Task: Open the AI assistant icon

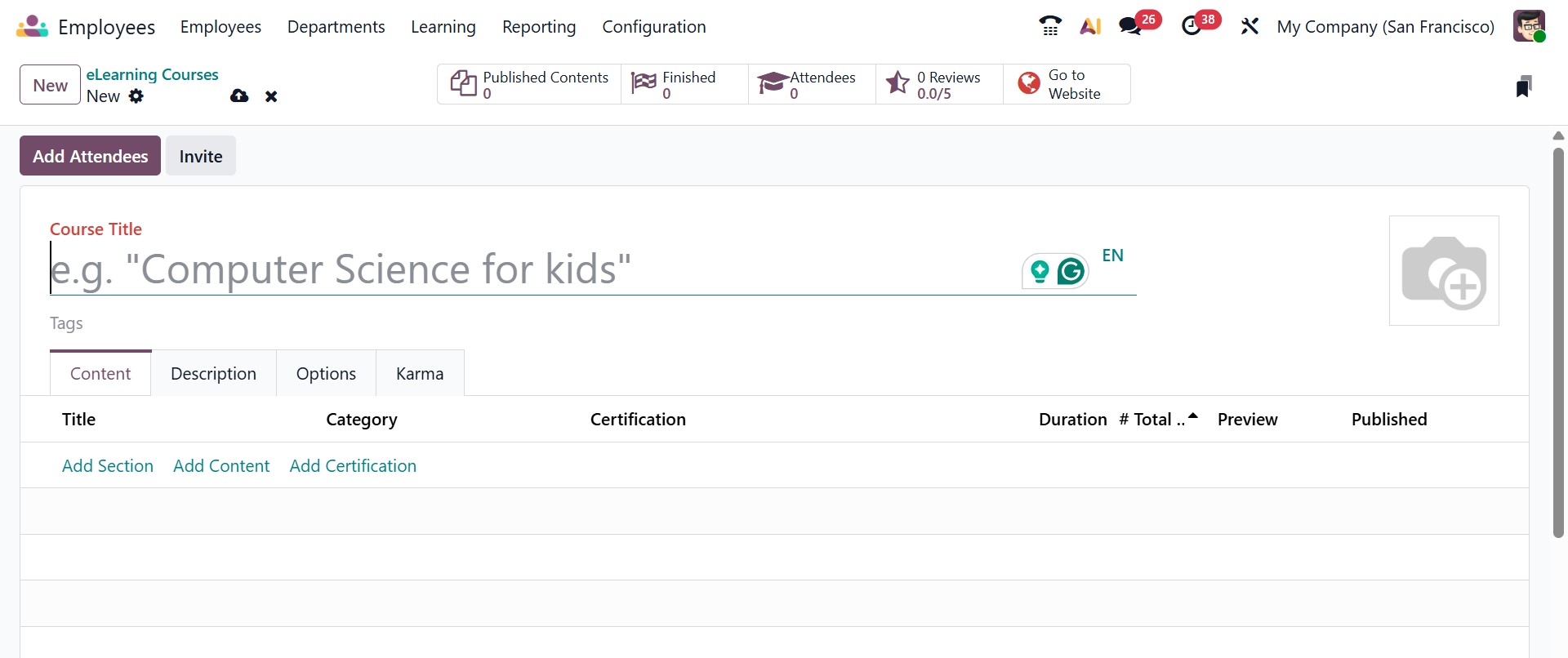Action: pos(1090,26)
